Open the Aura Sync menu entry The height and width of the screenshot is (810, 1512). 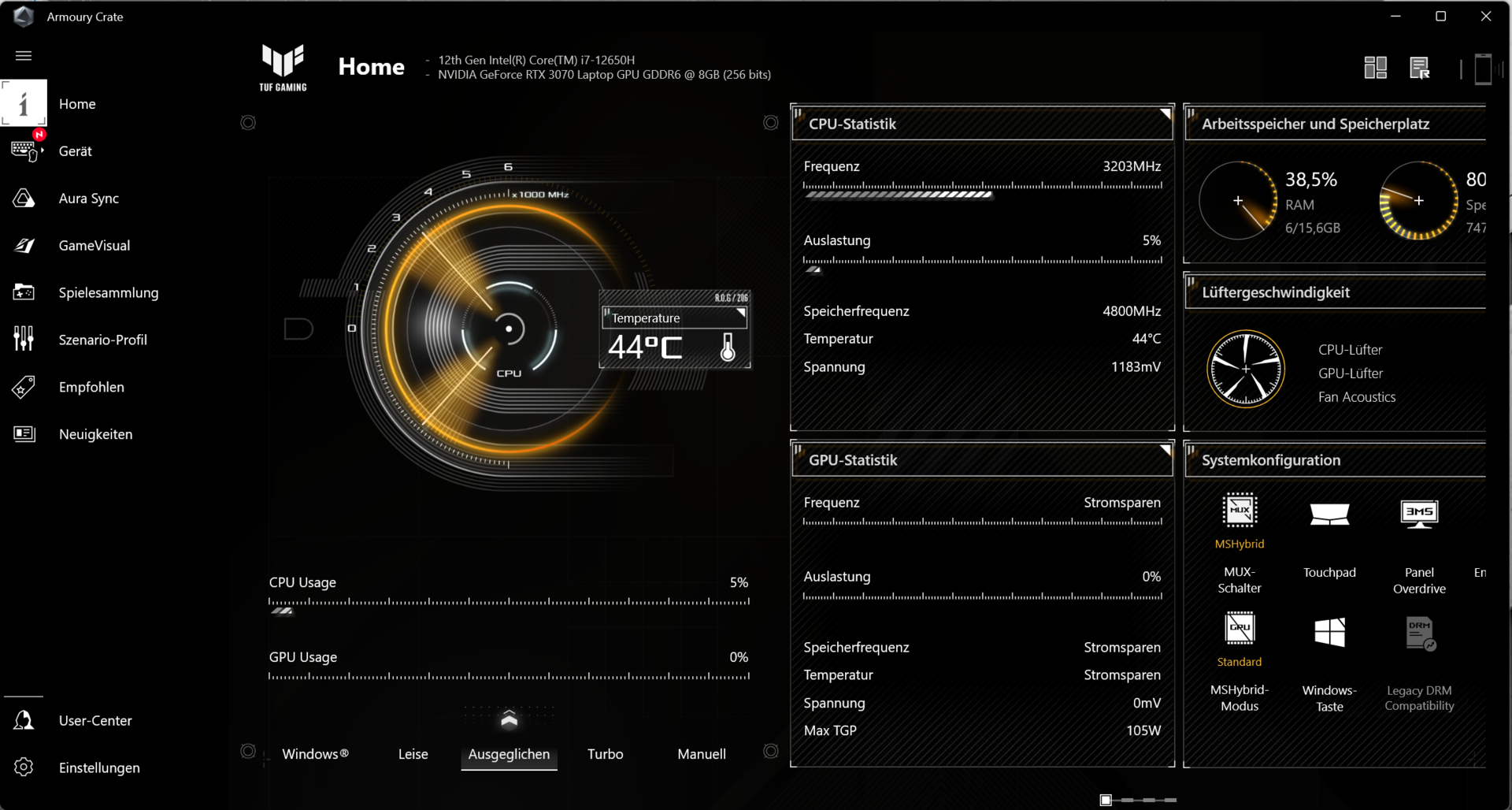point(88,199)
